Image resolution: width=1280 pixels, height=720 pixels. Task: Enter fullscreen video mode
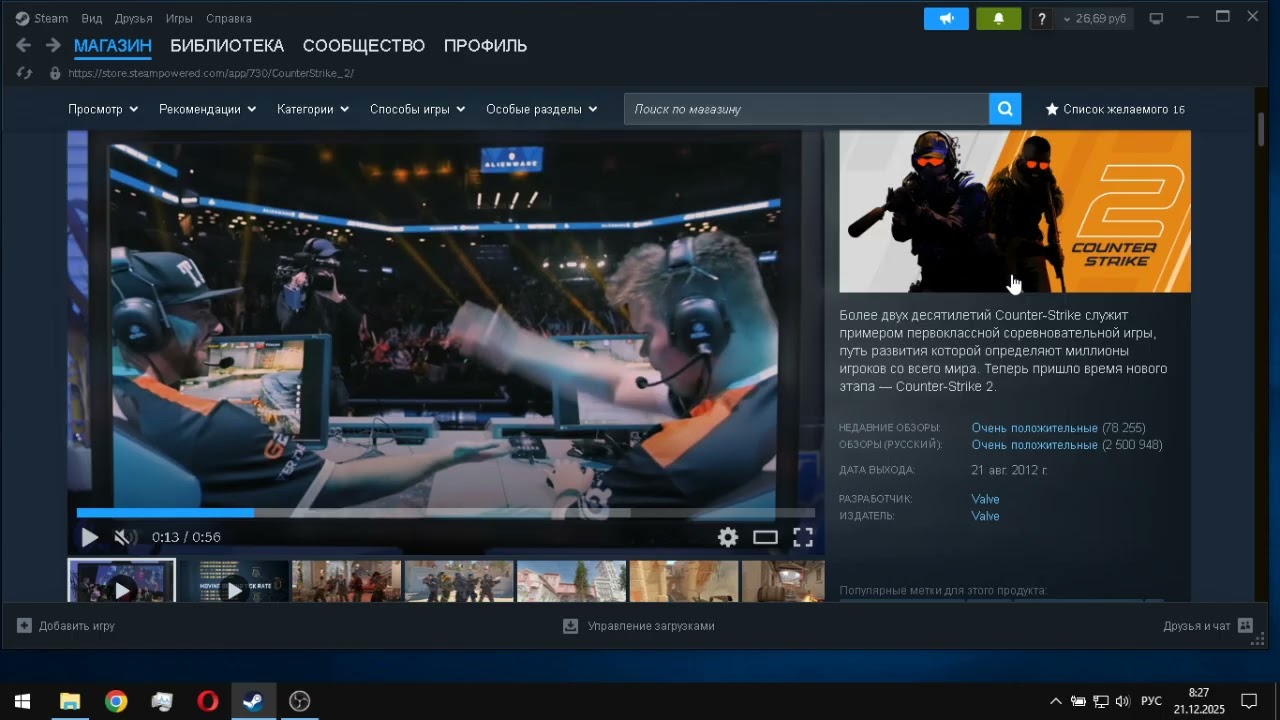tap(803, 537)
